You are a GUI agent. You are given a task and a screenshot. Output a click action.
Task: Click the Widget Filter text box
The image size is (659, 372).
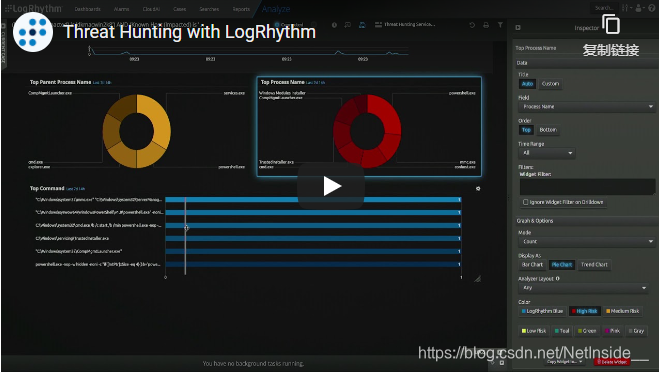coord(587,187)
